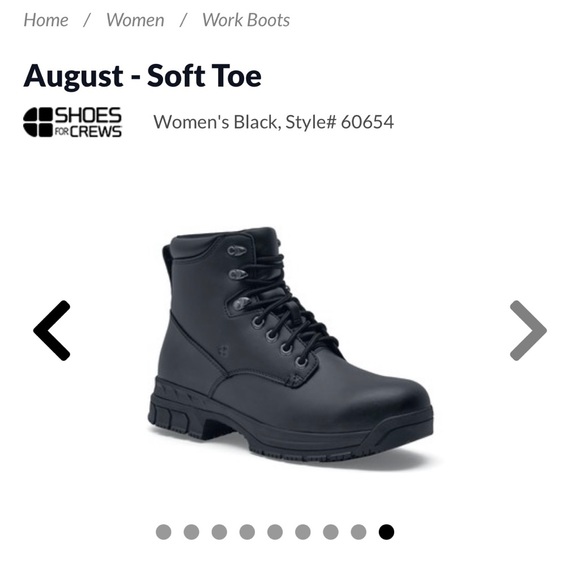Image resolution: width=580 pixels, height=580 pixels.
Task: Open the Women breadcrumb link
Action: 135,20
